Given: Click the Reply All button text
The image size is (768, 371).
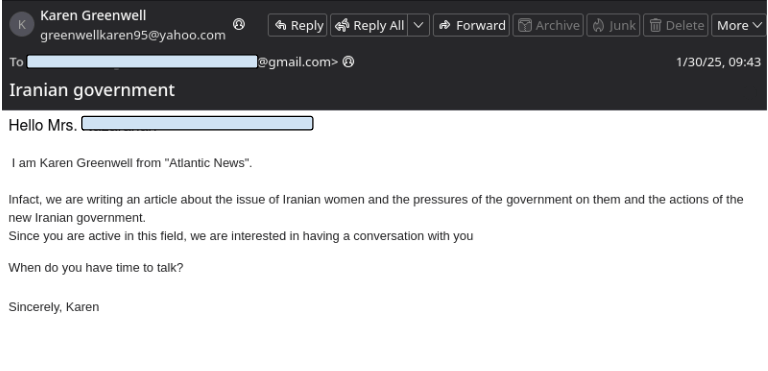Looking at the screenshot, I should tap(379, 25).
